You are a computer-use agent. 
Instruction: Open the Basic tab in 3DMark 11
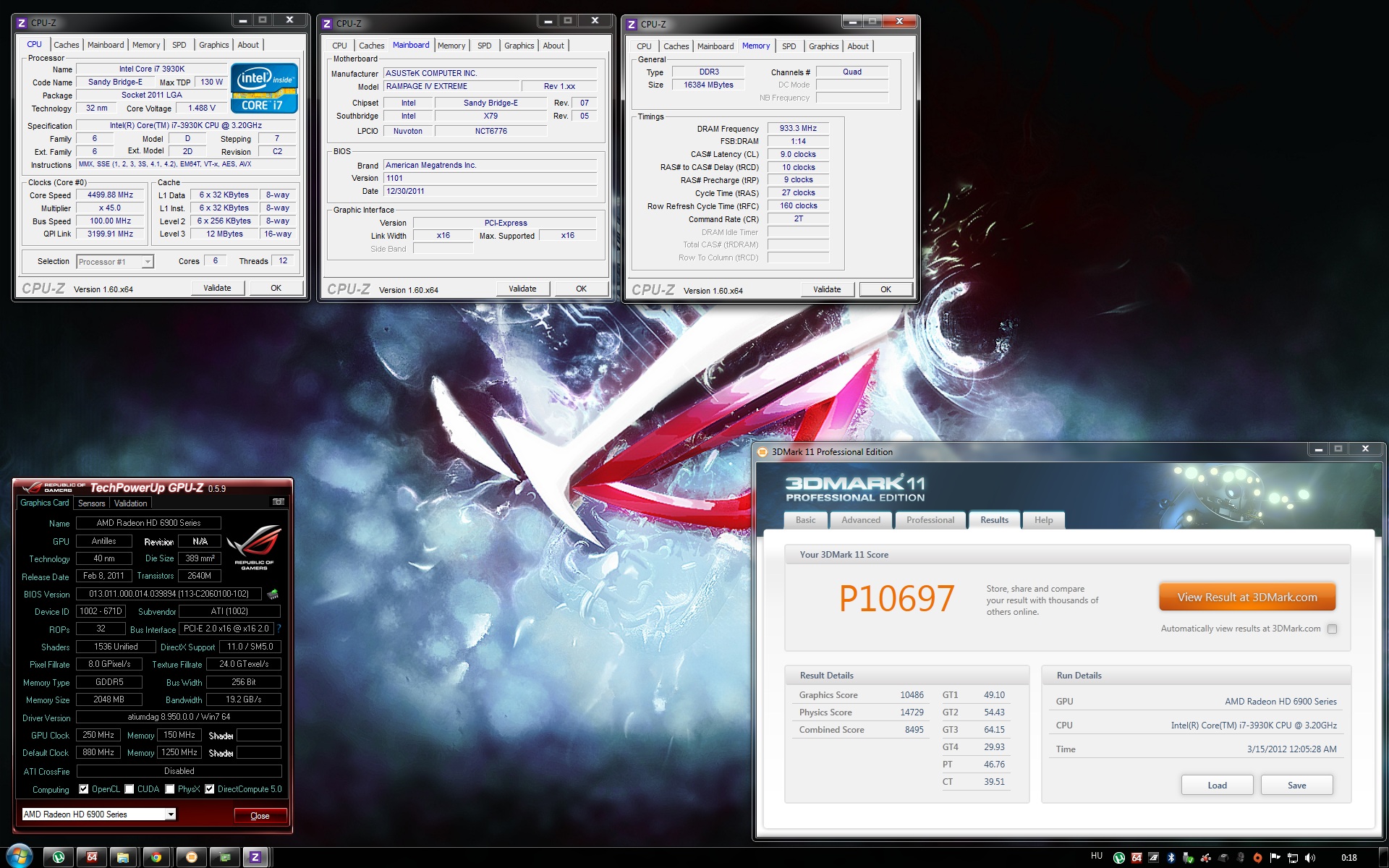tap(805, 520)
